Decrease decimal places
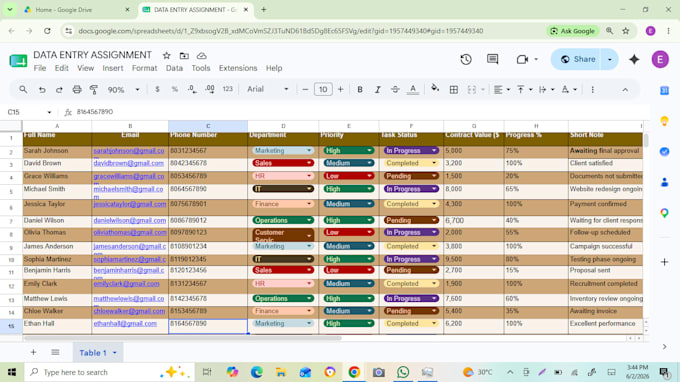The image size is (680, 382). coord(192,89)
